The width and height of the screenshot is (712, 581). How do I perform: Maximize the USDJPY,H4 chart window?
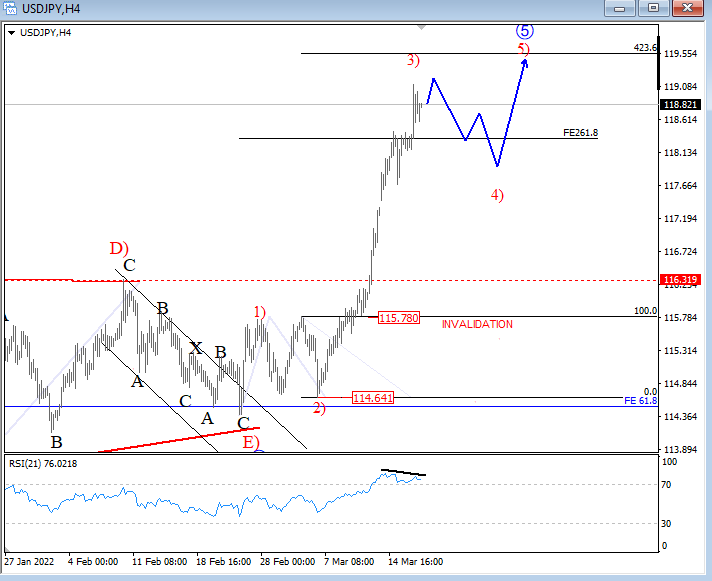pyautogui.click(x=653, y=8)
